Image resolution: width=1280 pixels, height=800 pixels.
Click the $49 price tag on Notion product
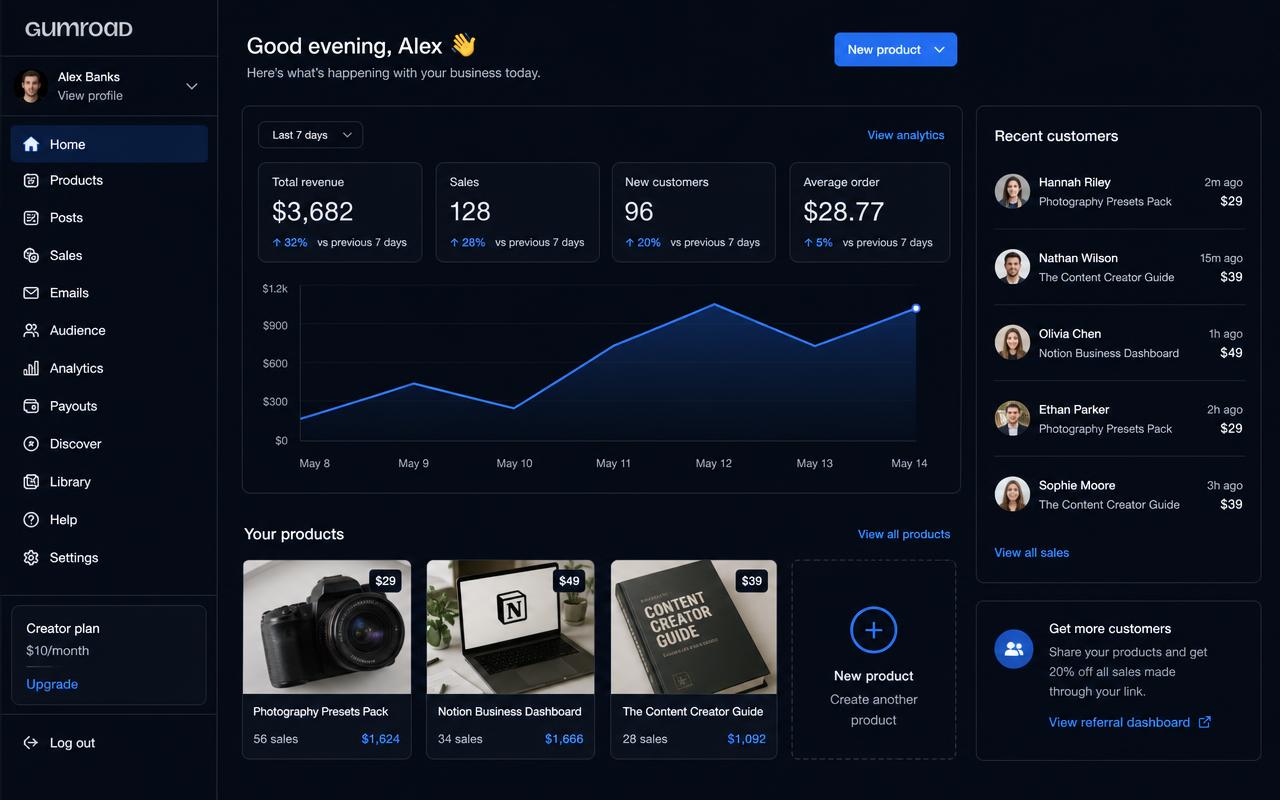click(x=569, y=581)
